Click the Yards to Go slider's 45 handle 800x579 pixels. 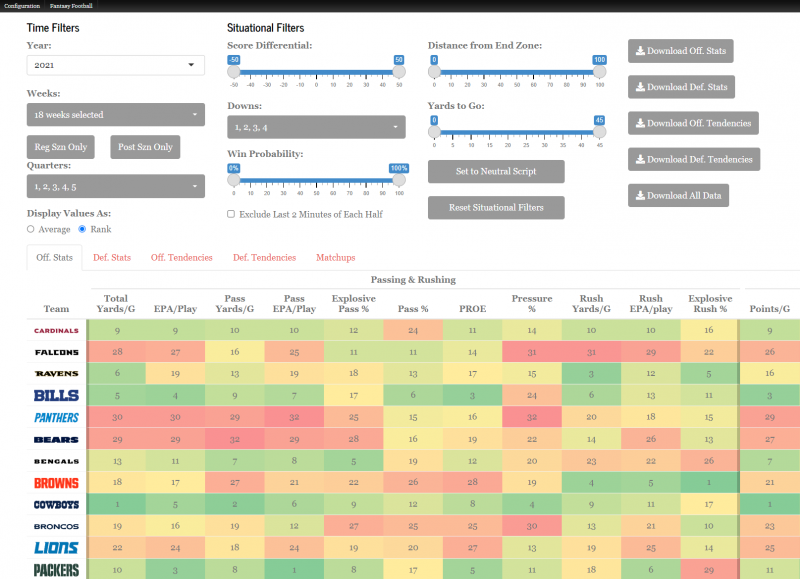(599, 132)
